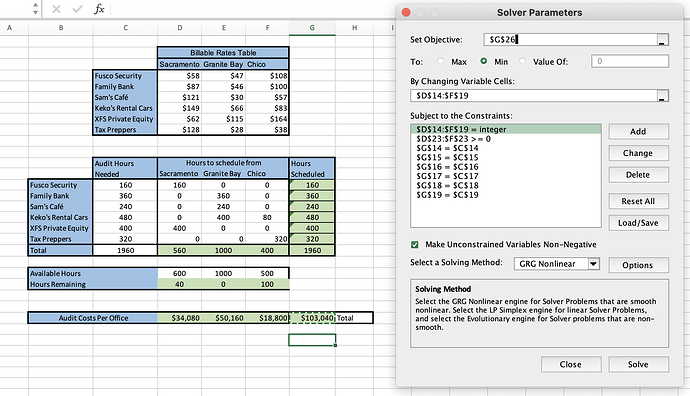Click the Granite Bay audit cost $50,160
This screenshot has width=690, height=396.
coord(224,318)
